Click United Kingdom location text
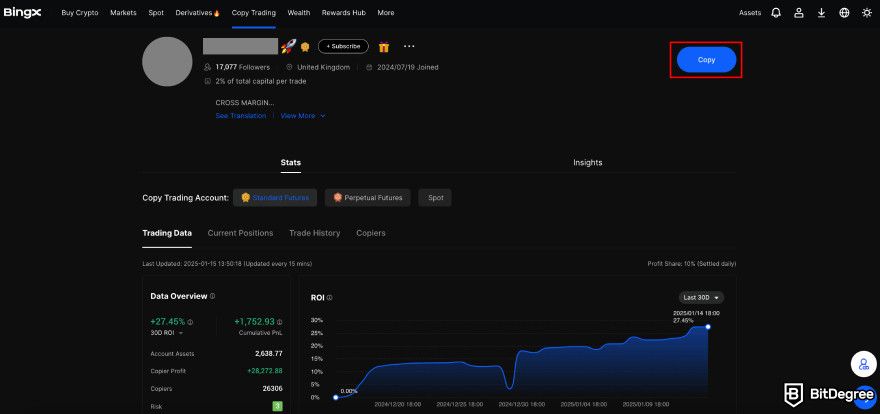The image size is (880, 414). (323, 67)
